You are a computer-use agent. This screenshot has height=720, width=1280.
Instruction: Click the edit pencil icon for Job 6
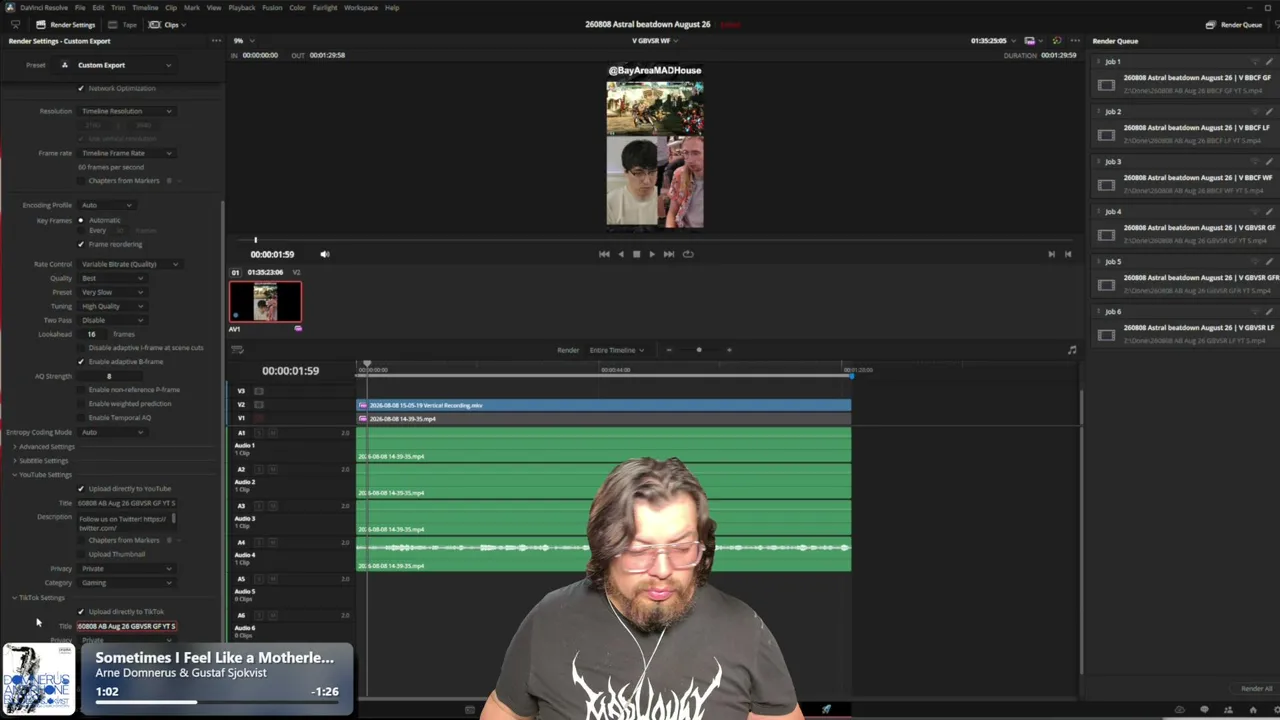pyautogui.click(x=1269, y=312)
